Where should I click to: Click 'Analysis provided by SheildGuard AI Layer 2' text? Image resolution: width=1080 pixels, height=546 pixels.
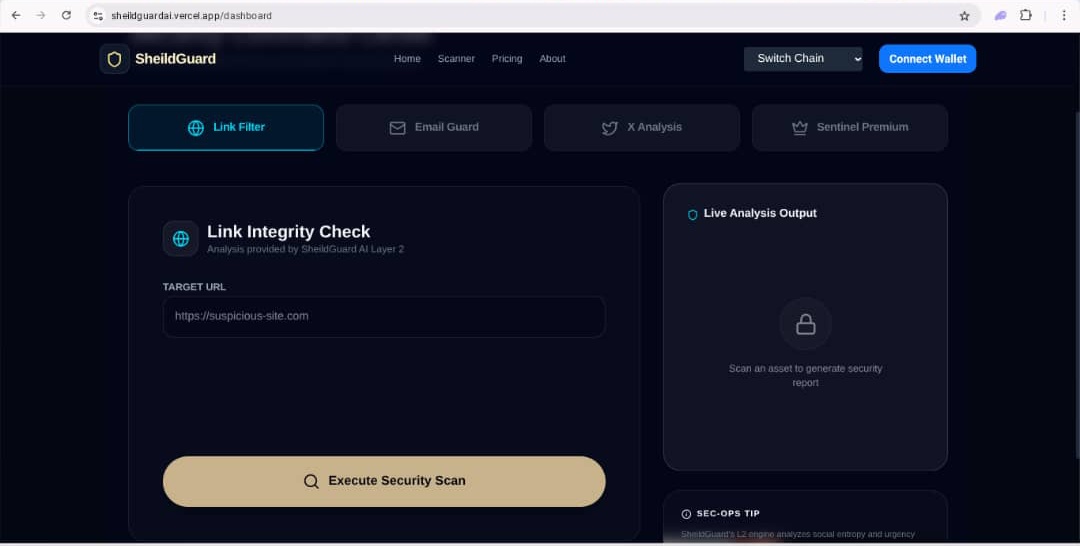pos(305,249)
